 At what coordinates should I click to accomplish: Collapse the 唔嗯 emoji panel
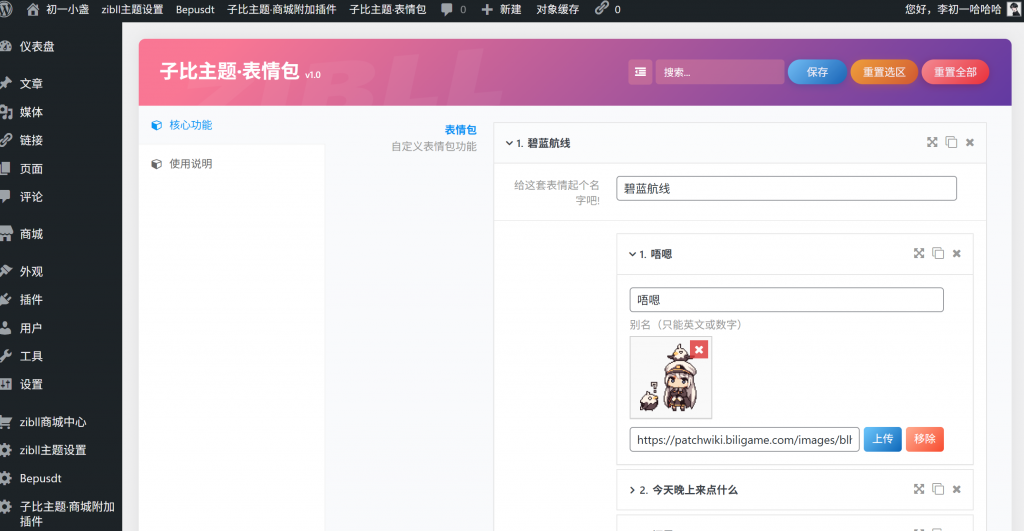coord(632,254)
